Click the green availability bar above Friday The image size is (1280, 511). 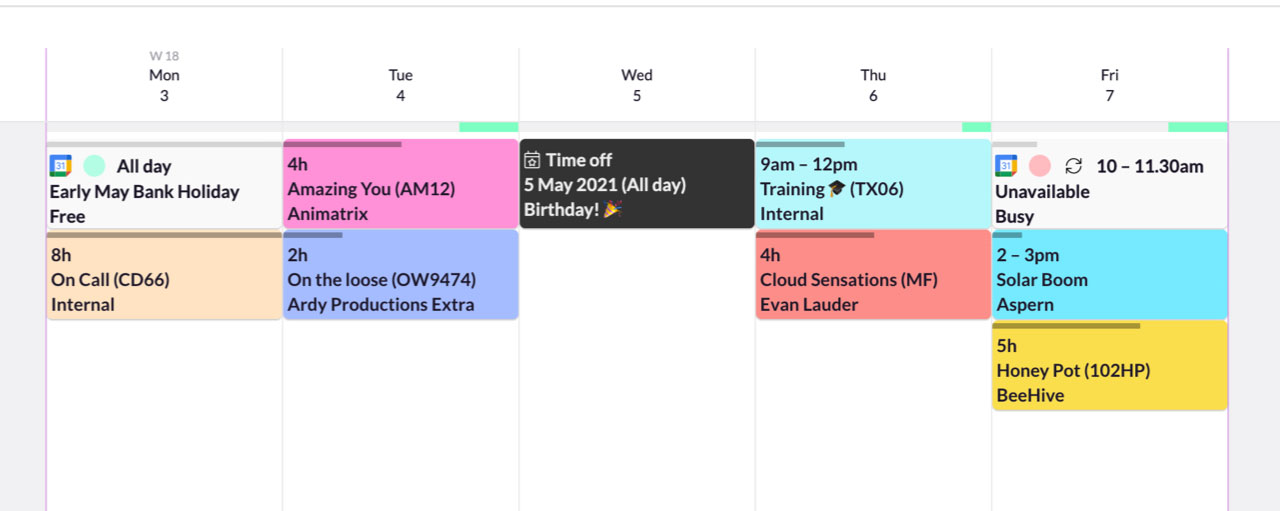[1197, 127]
